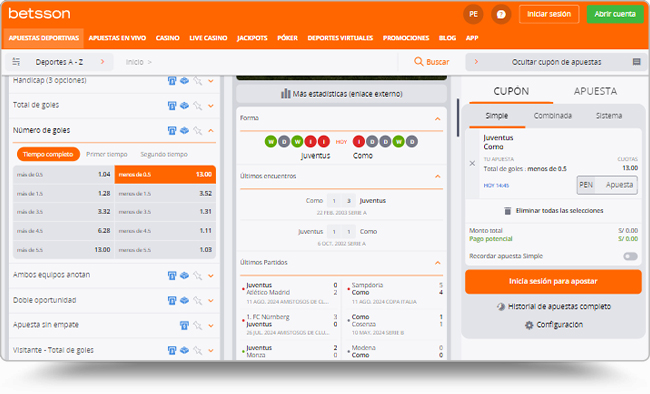Collapse the Últimos encuentros section
650x394 pixels.
coord(437,177)
